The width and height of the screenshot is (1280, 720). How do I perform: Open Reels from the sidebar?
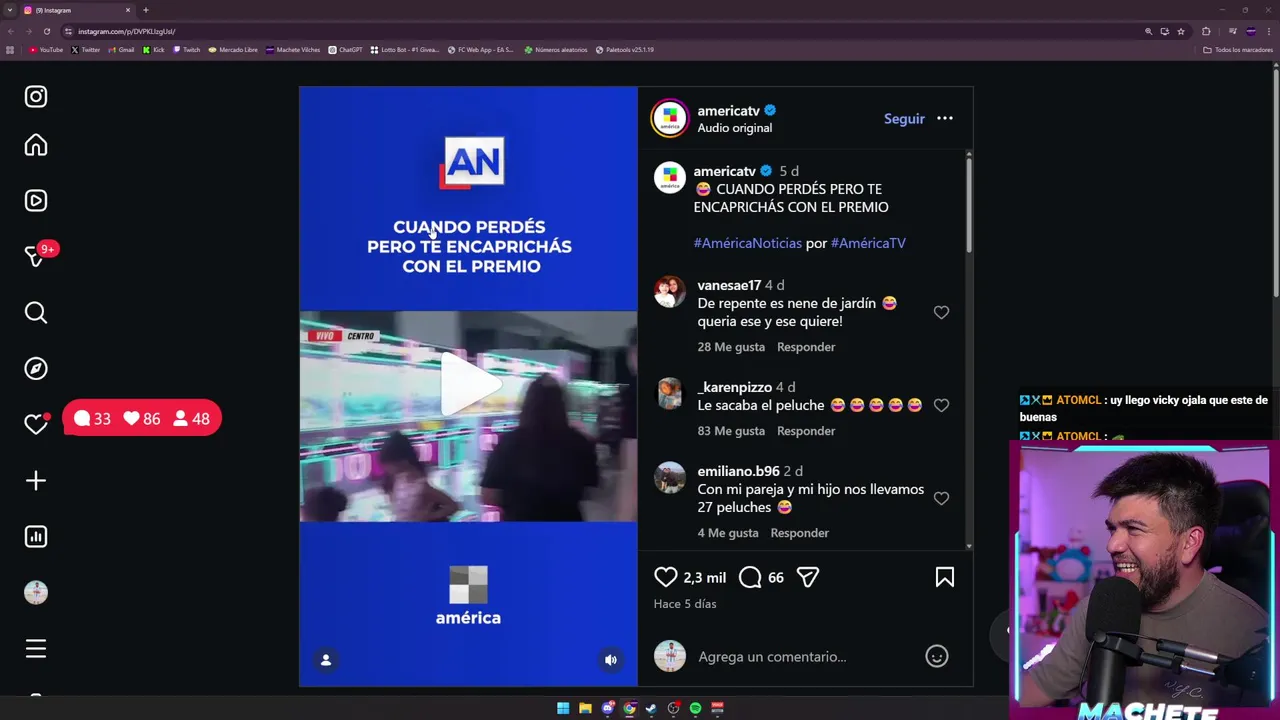click(36, 201)
